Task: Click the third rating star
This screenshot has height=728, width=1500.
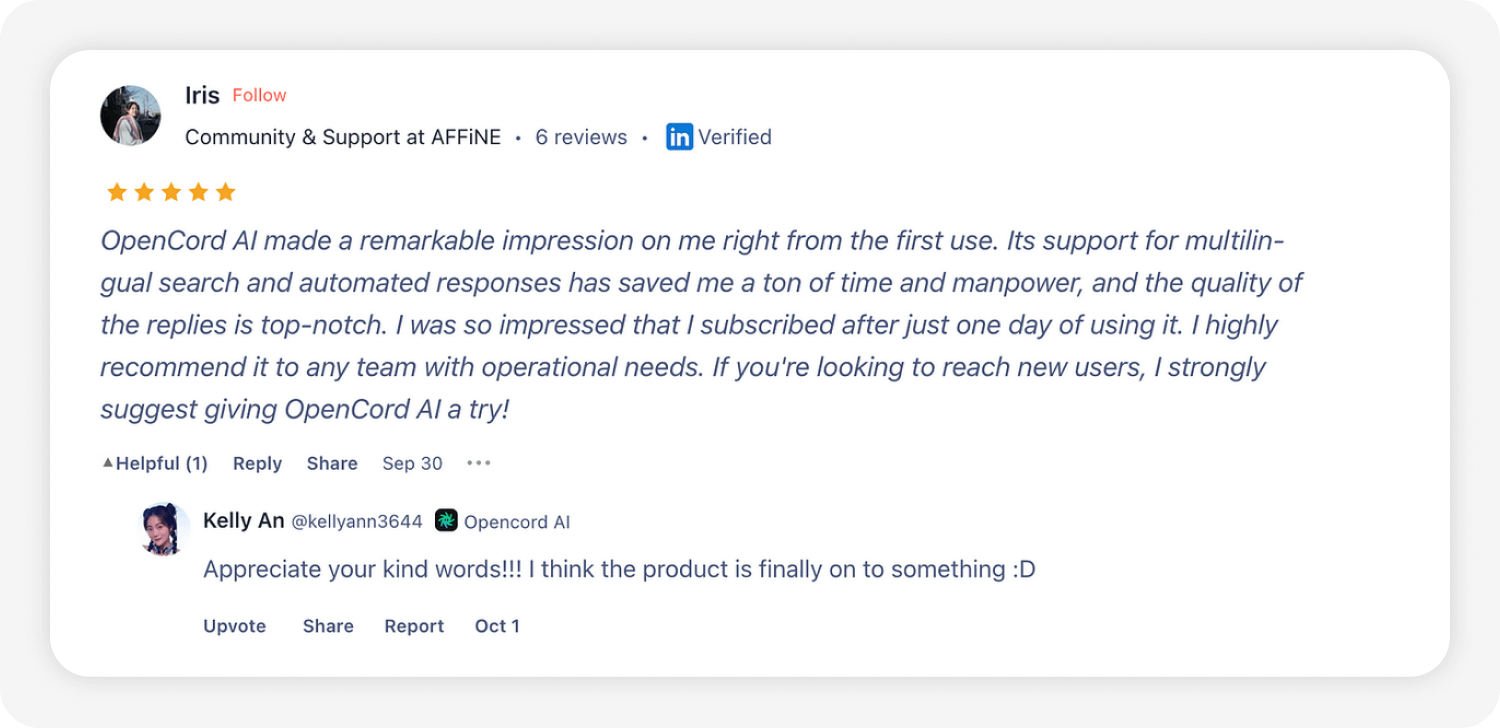Action: pos(171,191)
